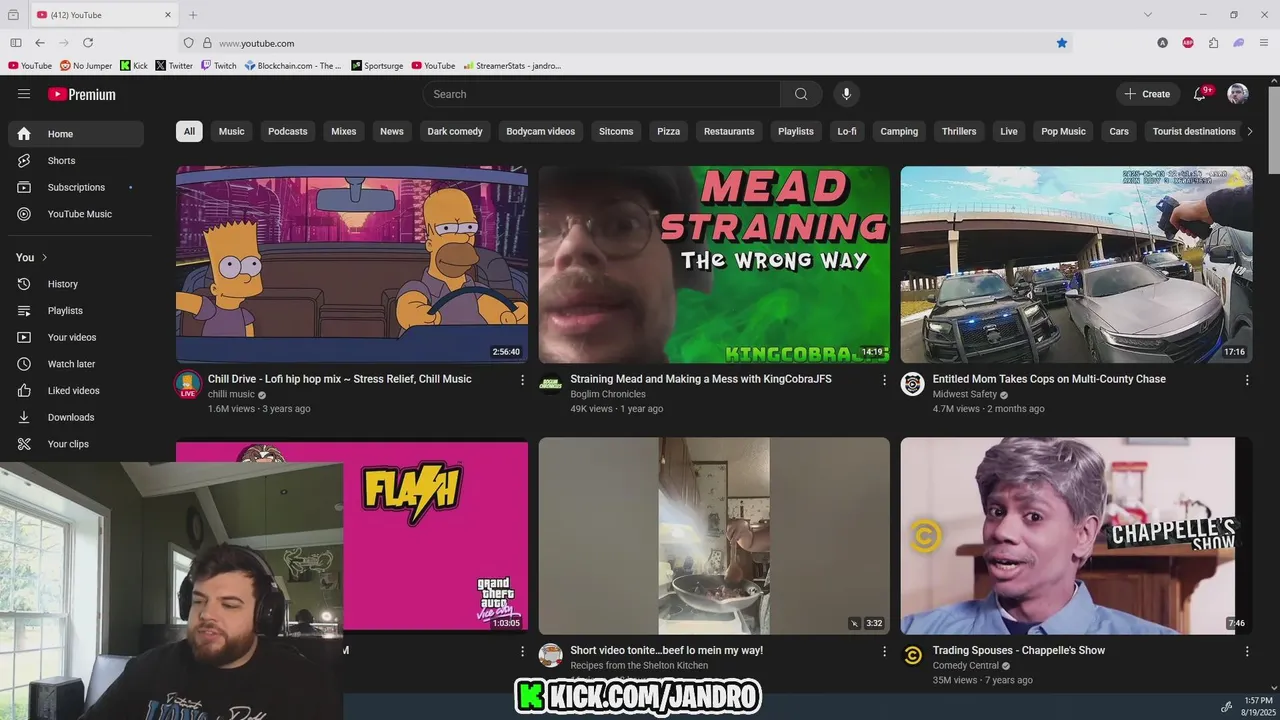Click the search magnifier button

click(x=801, y=94)
